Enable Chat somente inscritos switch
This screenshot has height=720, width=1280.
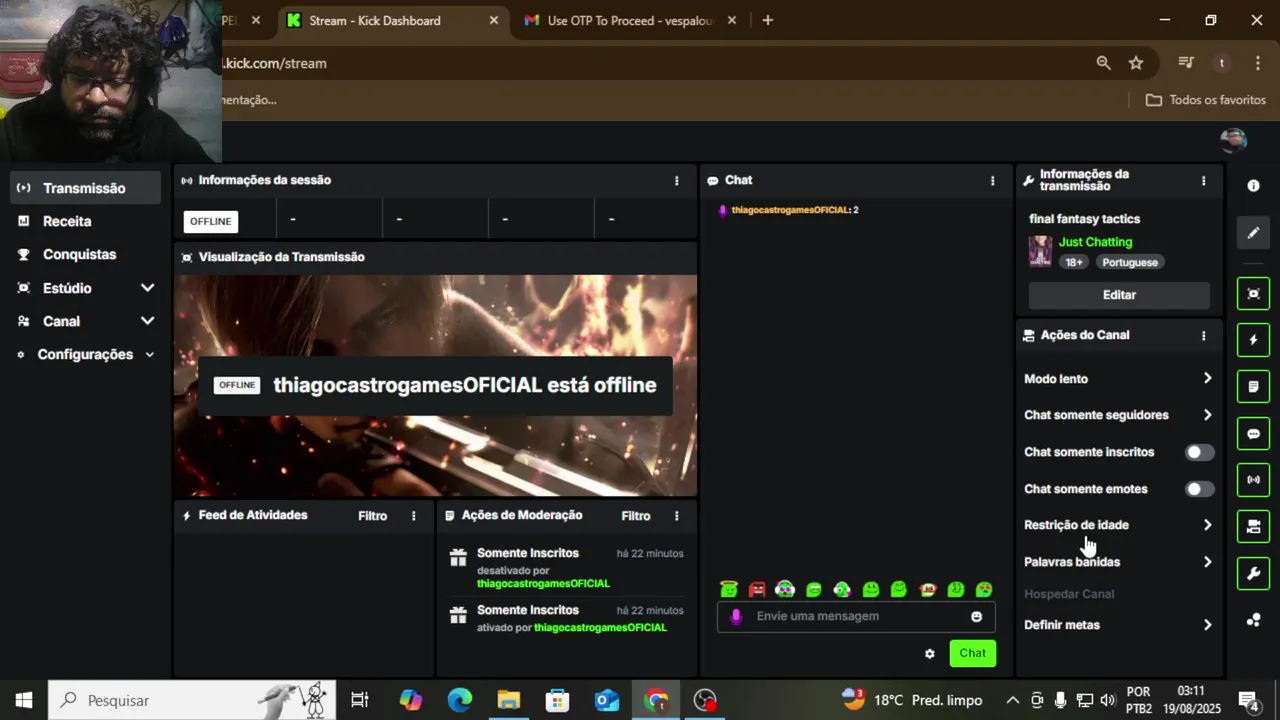pyautogui.click(x=1199, y=452)
